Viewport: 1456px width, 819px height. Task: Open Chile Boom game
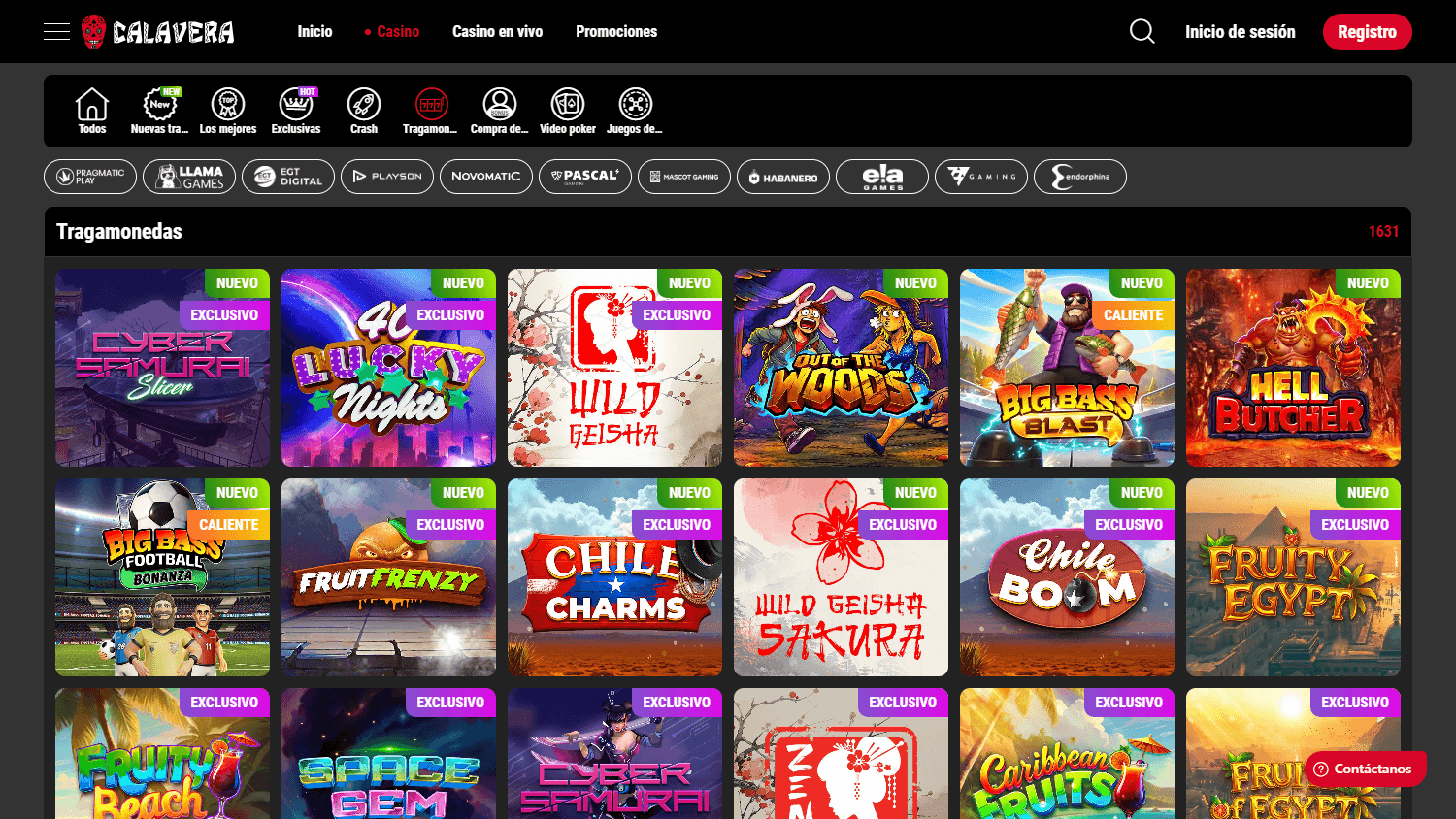coord(1067,577)
